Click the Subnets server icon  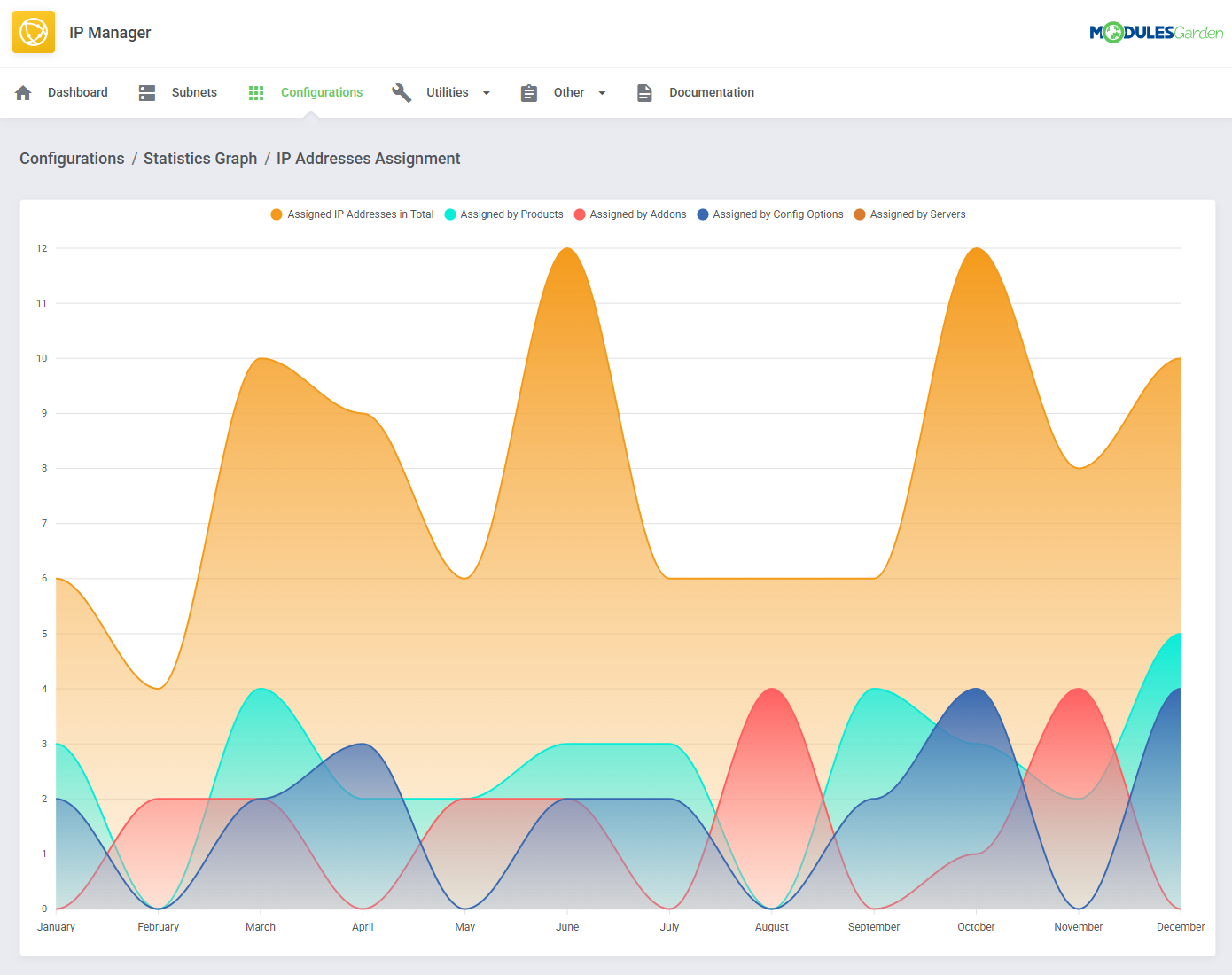click(147, 93)
